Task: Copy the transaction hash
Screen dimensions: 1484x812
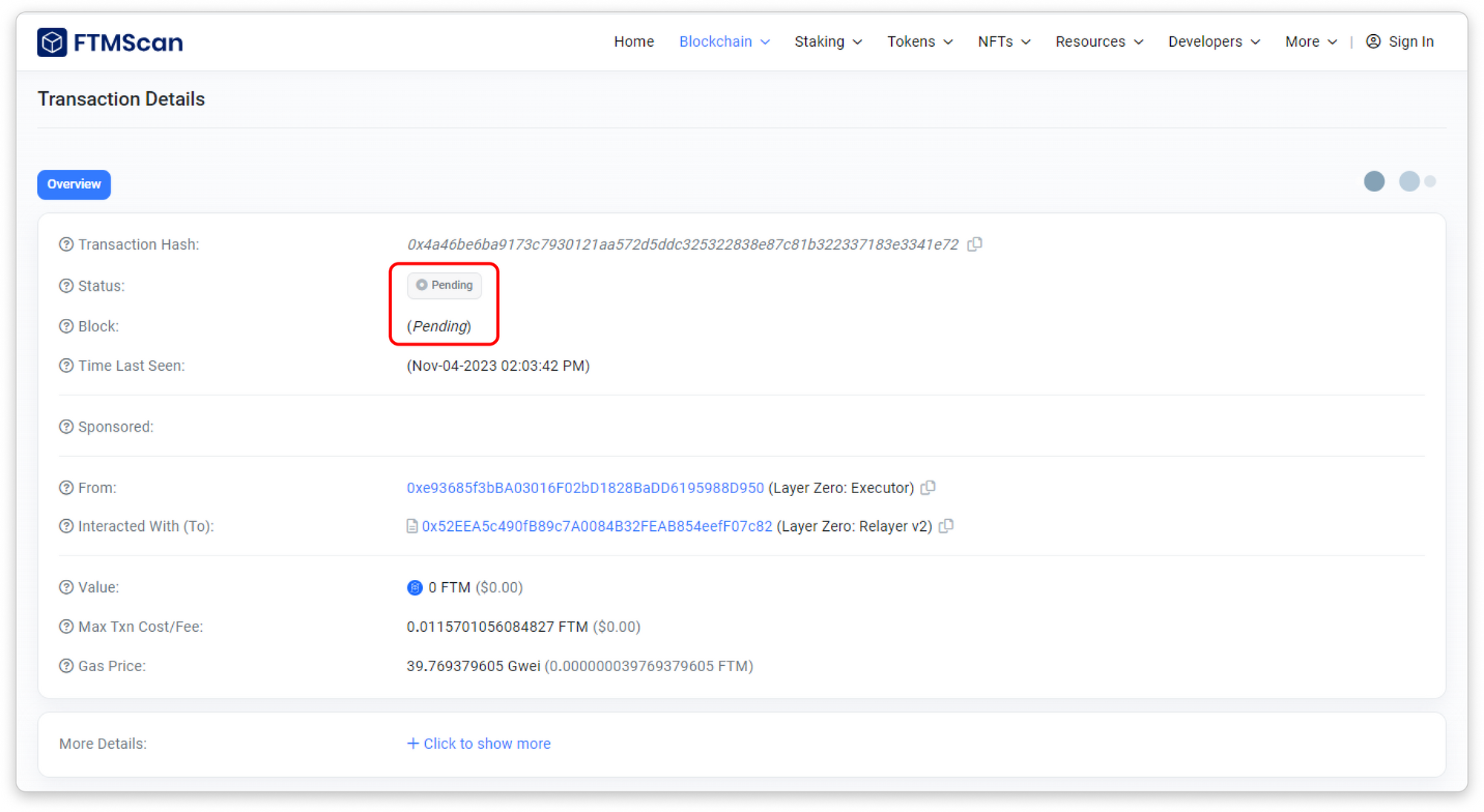Action: [975, 244]
